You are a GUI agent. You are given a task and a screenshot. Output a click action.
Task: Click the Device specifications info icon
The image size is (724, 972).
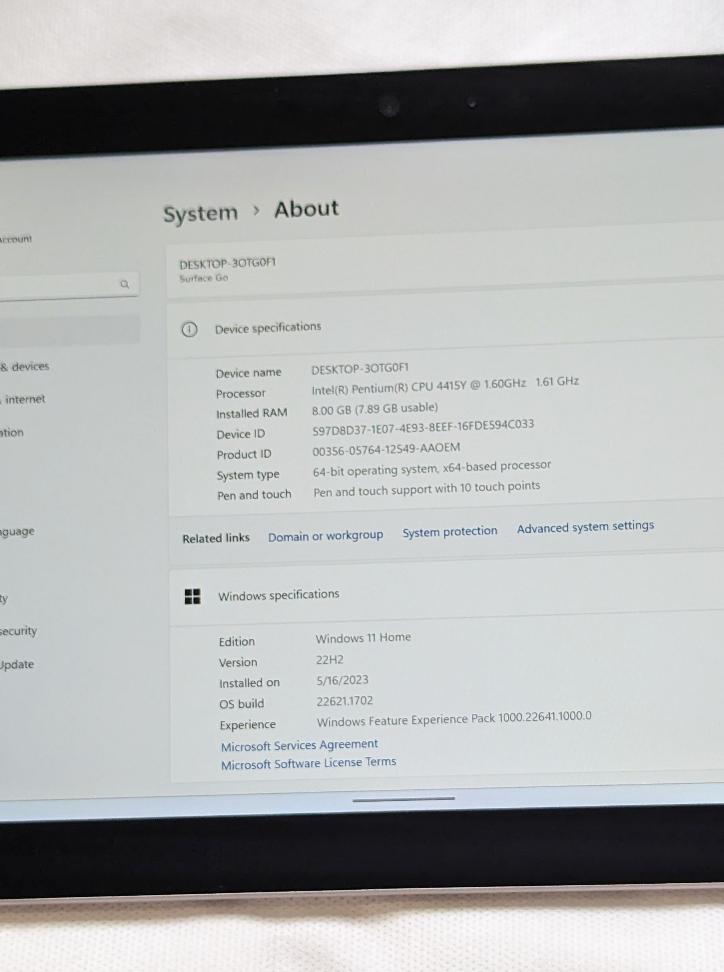189,329
